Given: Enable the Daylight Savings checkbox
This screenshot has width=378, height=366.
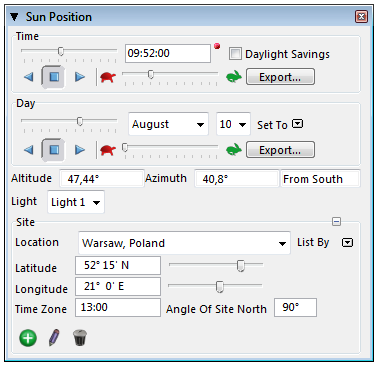Looking at the screenshot, I should pos(235,54).
